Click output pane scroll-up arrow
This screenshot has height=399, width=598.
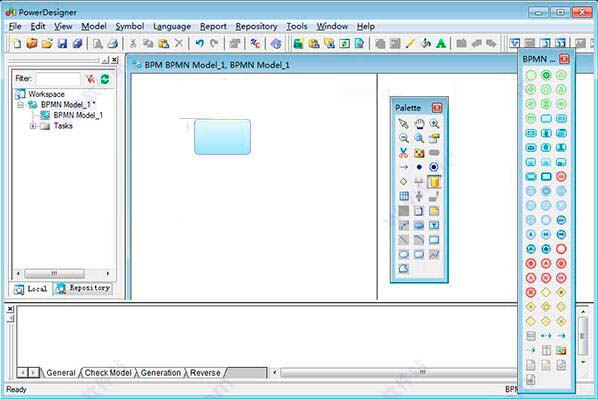pyautogui.click(x=583, y=312)
